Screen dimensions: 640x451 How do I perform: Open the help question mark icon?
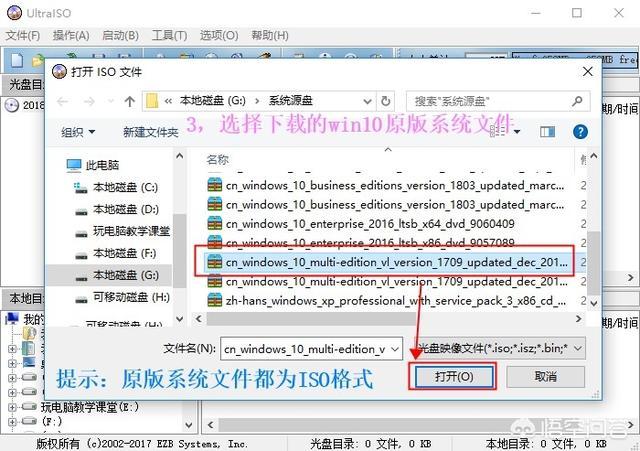click(579, 131)
